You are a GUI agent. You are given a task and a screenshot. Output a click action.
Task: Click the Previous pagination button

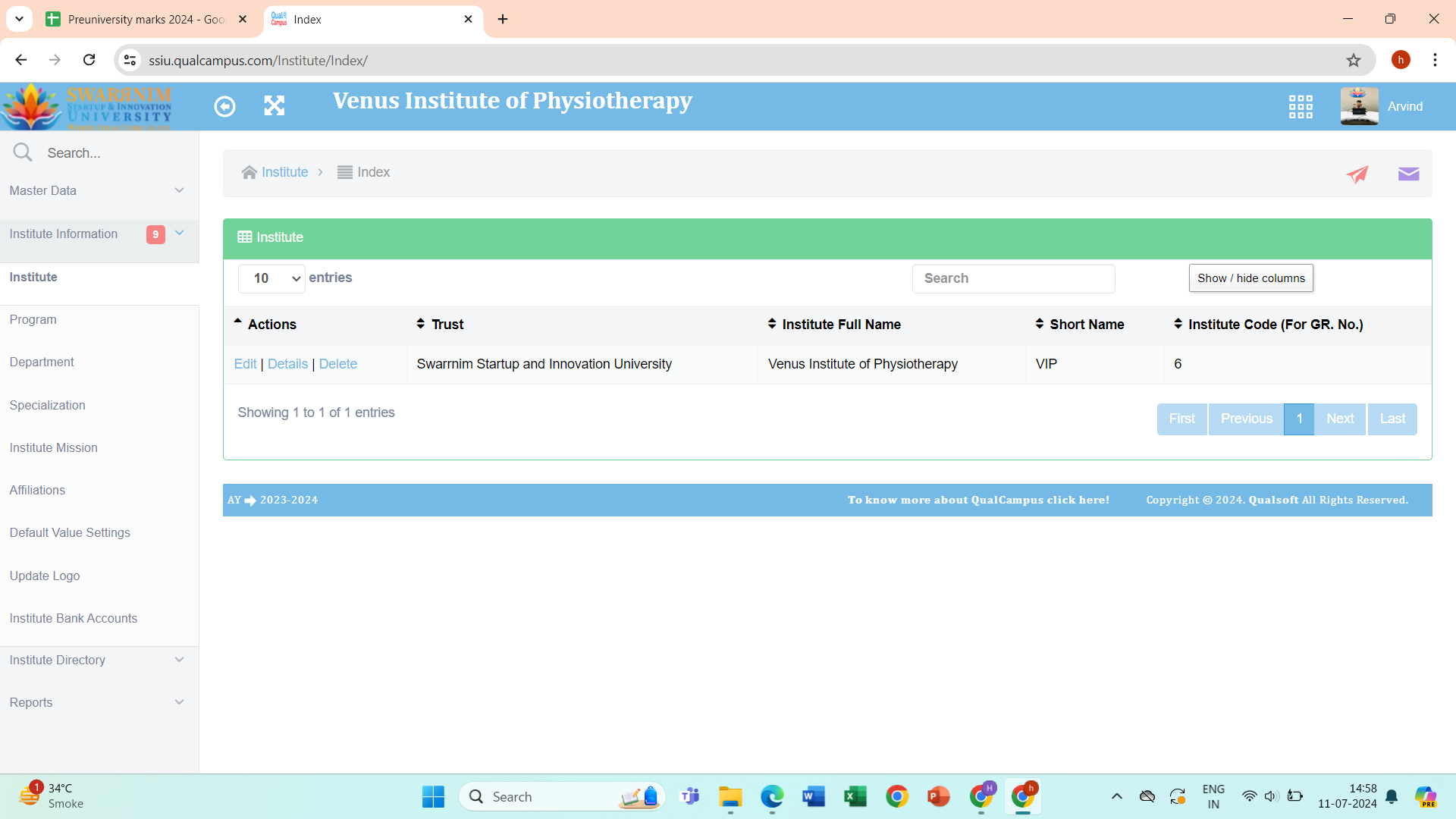1246,419
